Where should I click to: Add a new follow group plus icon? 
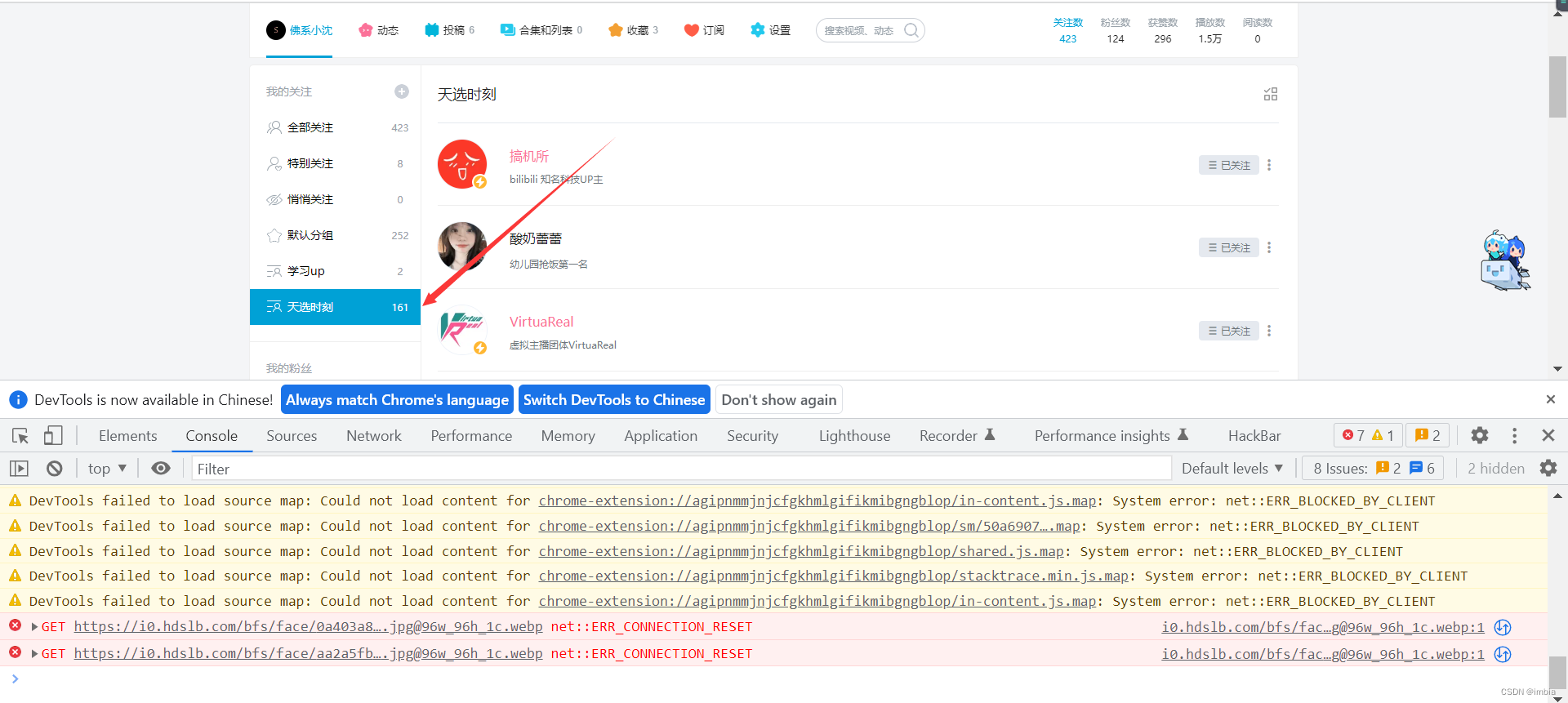[x=402, y=91]
